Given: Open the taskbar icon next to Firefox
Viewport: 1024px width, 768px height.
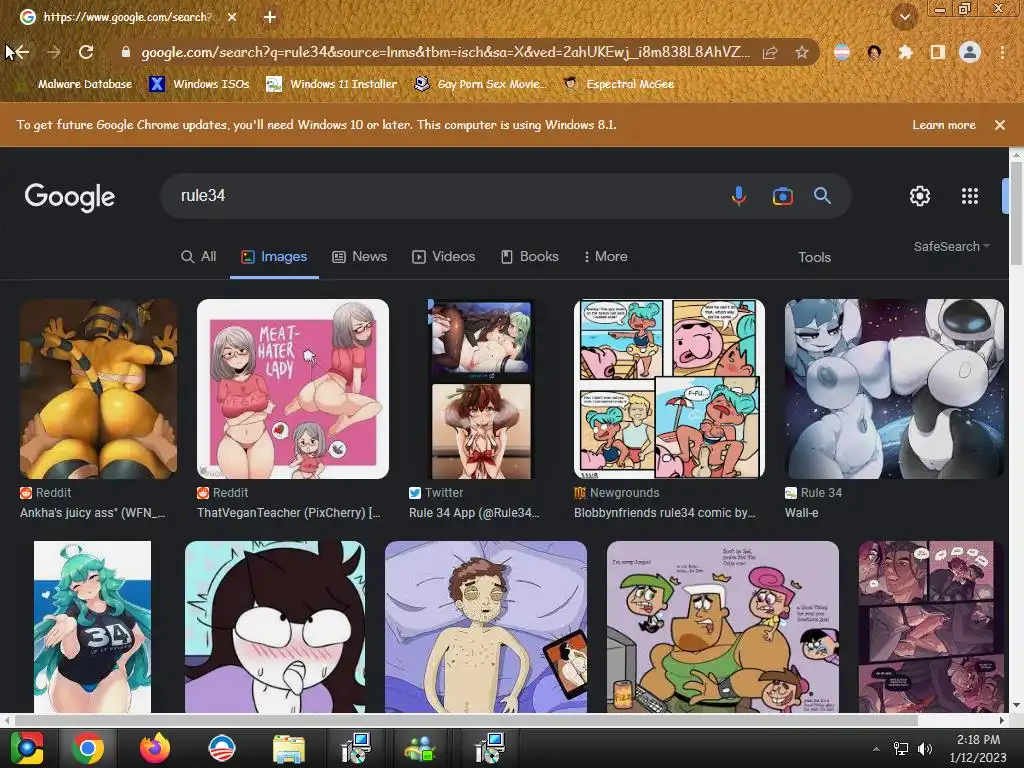Looking at the screenshot, I should [221, 748].
